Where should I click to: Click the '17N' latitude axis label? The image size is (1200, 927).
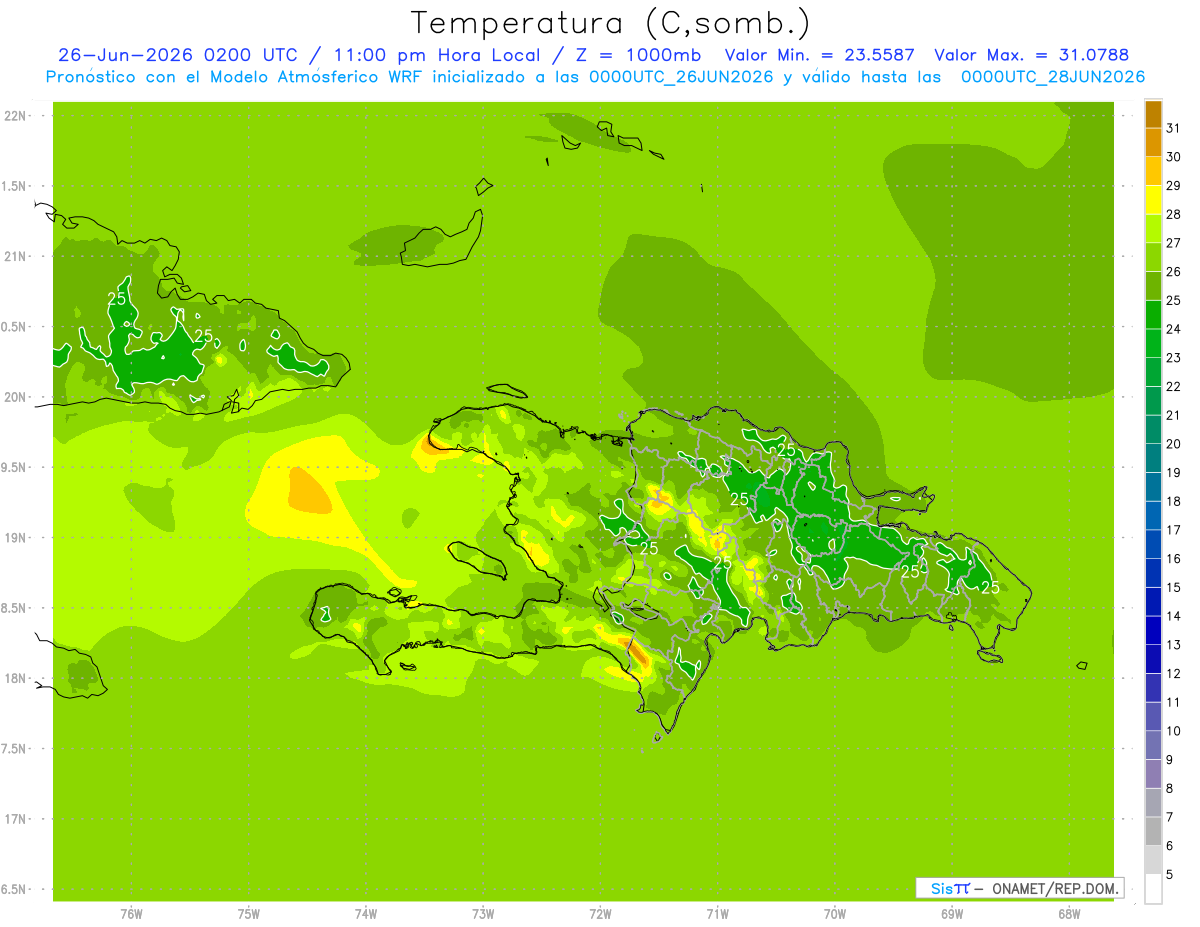click(x=16, y=819)
